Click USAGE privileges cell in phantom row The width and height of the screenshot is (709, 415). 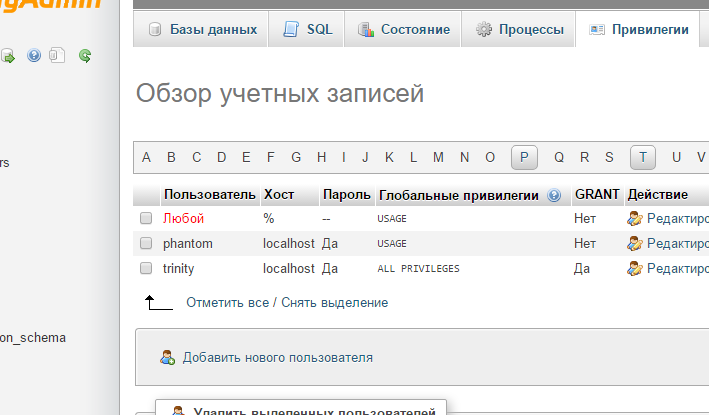(x=392, y=244)
